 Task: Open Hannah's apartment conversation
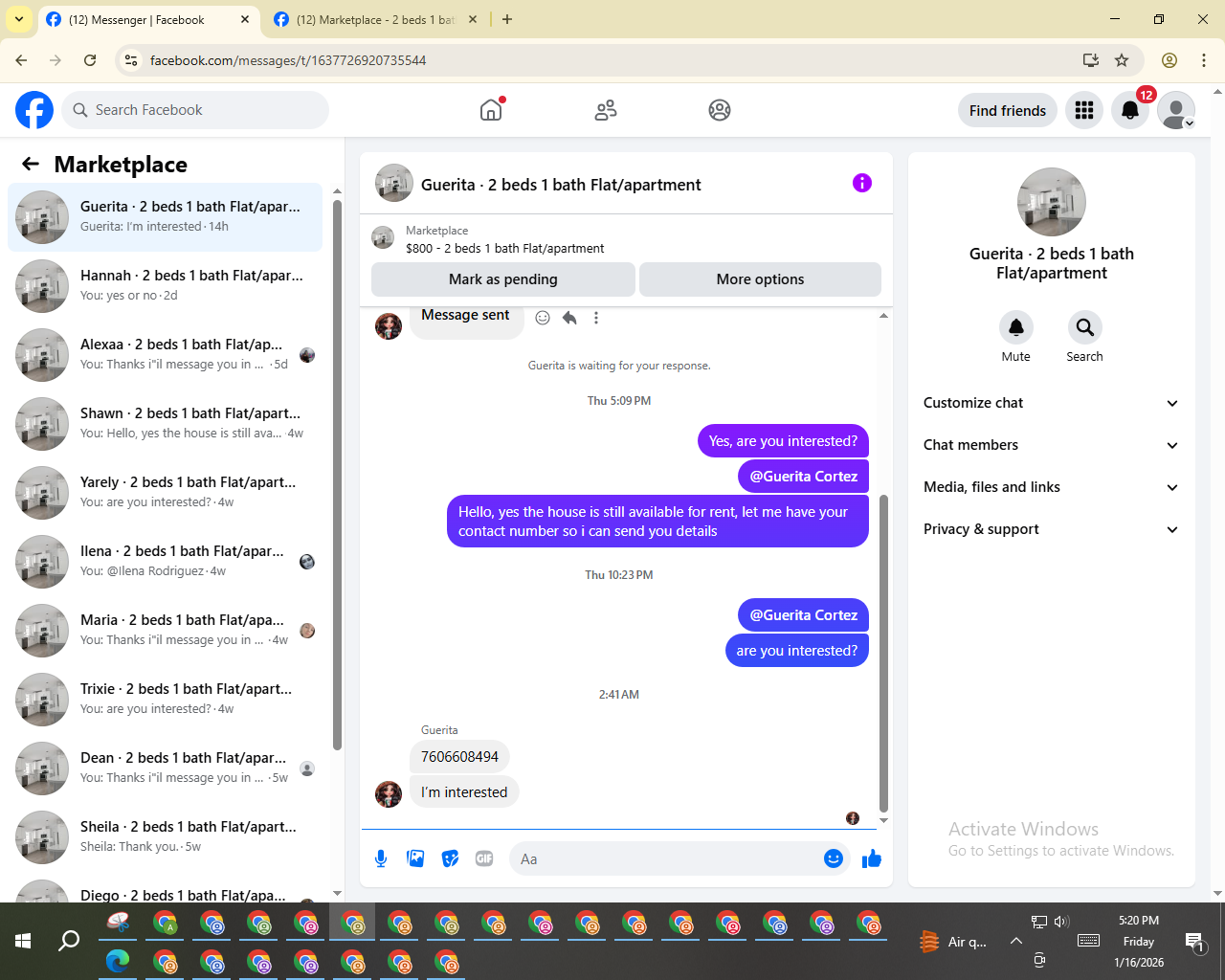point(166,285)
